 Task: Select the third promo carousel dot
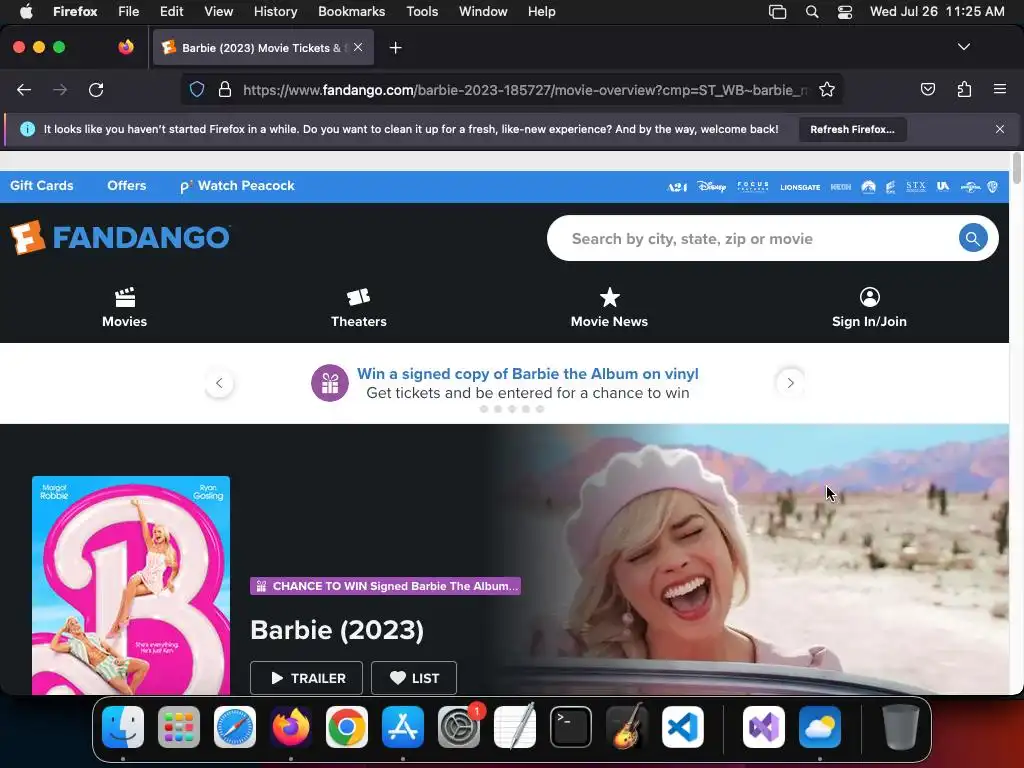512,409
